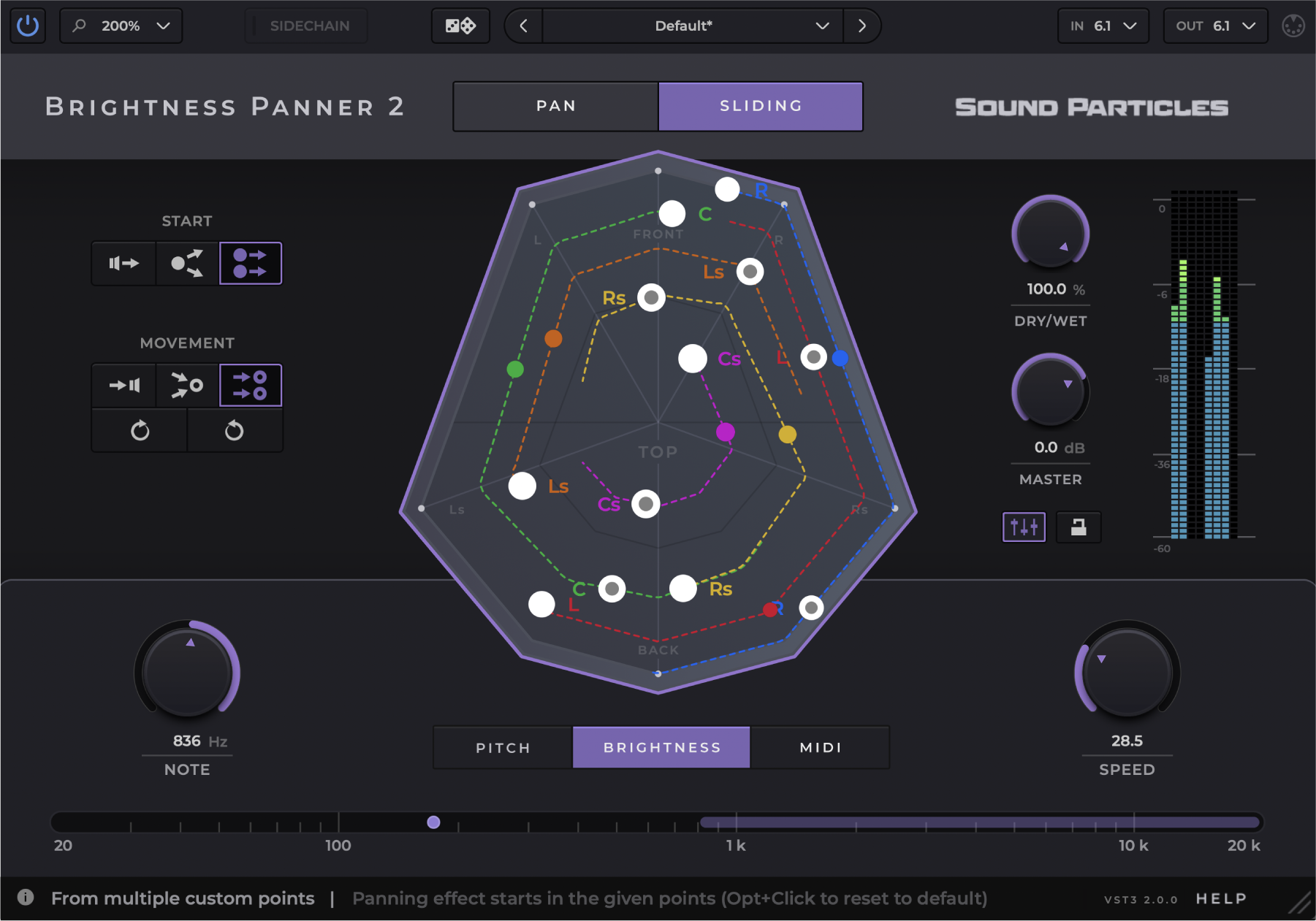
Task: Click the Dry/Wet knob
Action: (x=1050, y=232)
